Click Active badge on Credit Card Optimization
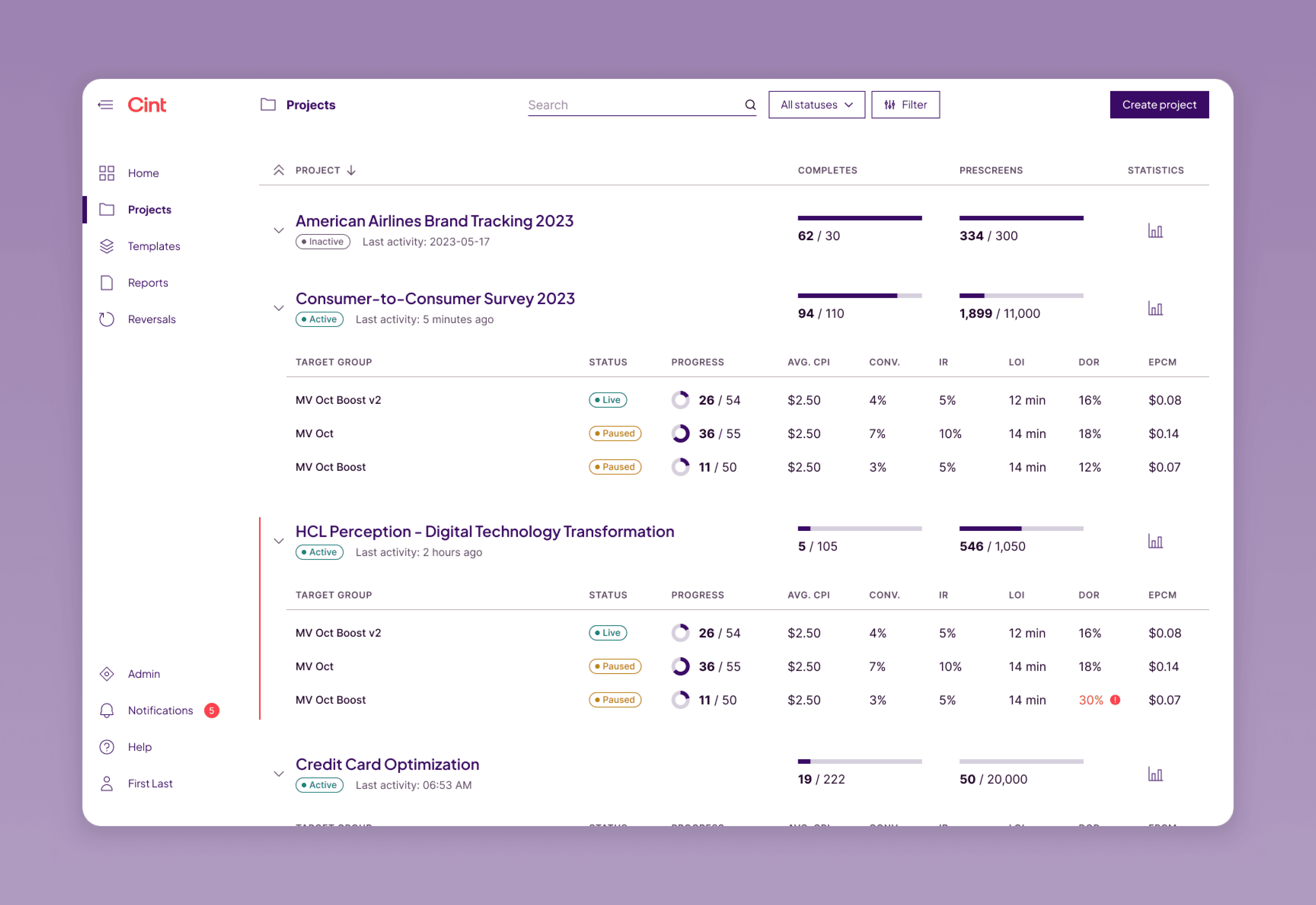This screenshot has height=905, width=1316. [319, 785]
